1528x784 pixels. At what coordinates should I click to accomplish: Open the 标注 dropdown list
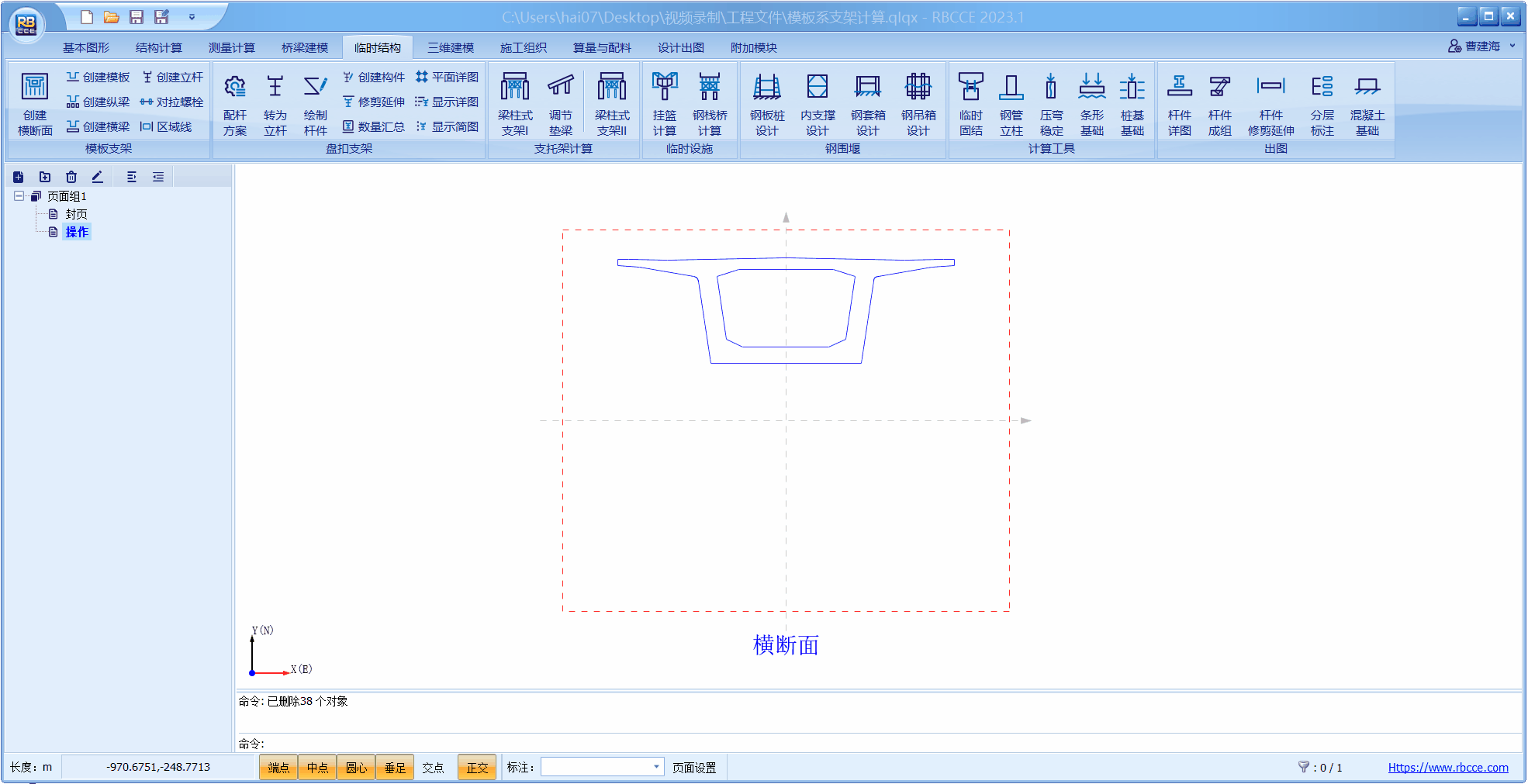(656, 767)
